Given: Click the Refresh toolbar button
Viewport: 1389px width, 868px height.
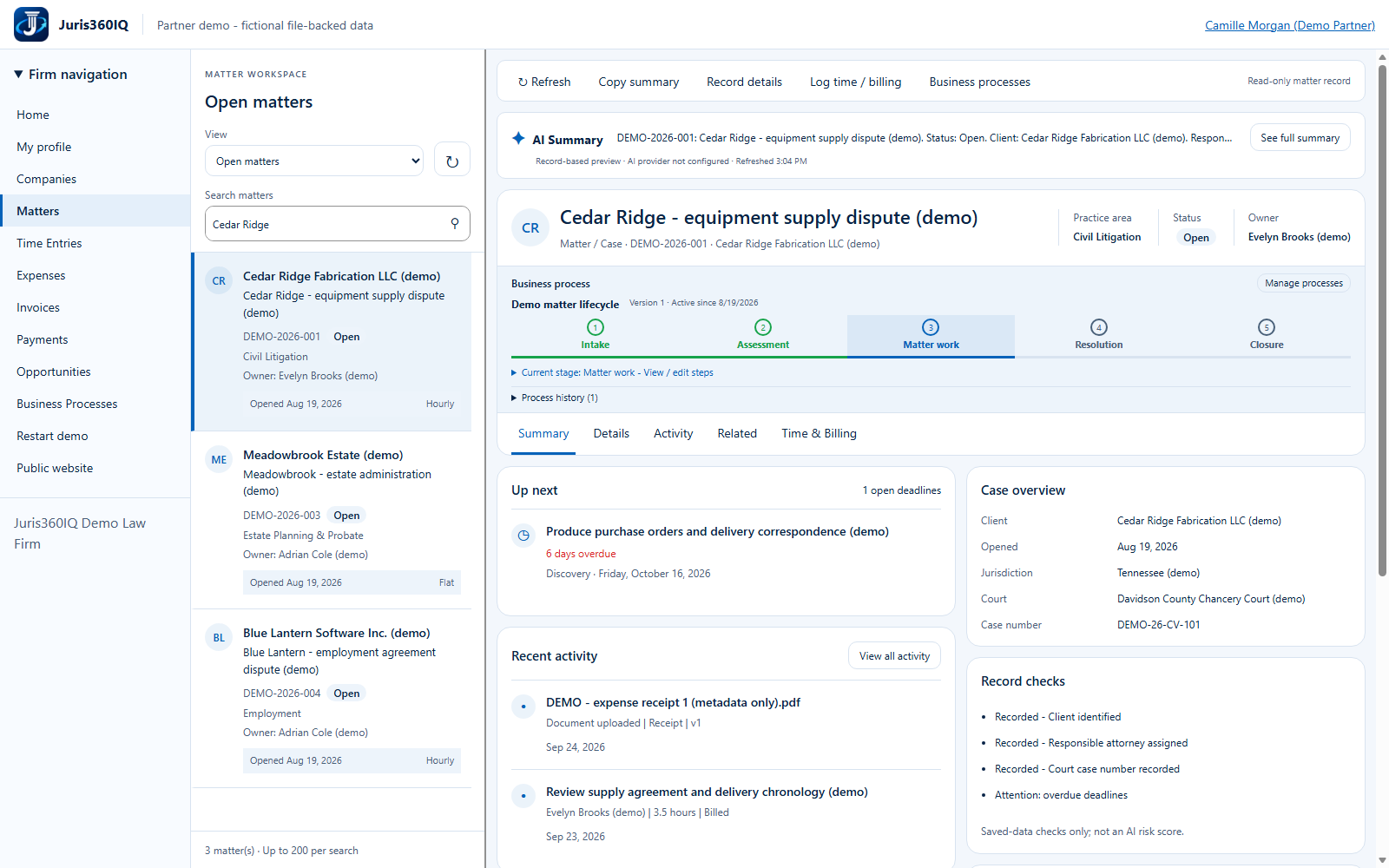Looking at the screenshot, I should (544, 82).
